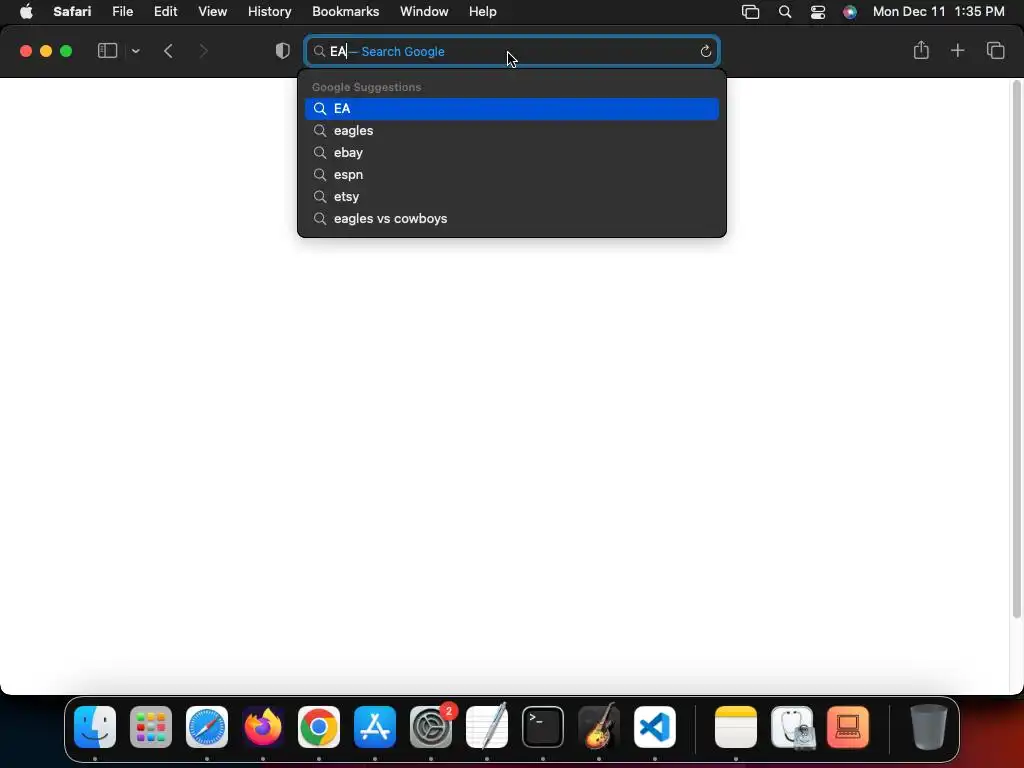Open the Trash in the Dock
The height and width of the screenshot is (768, 1024).
(x=929, y=727)
